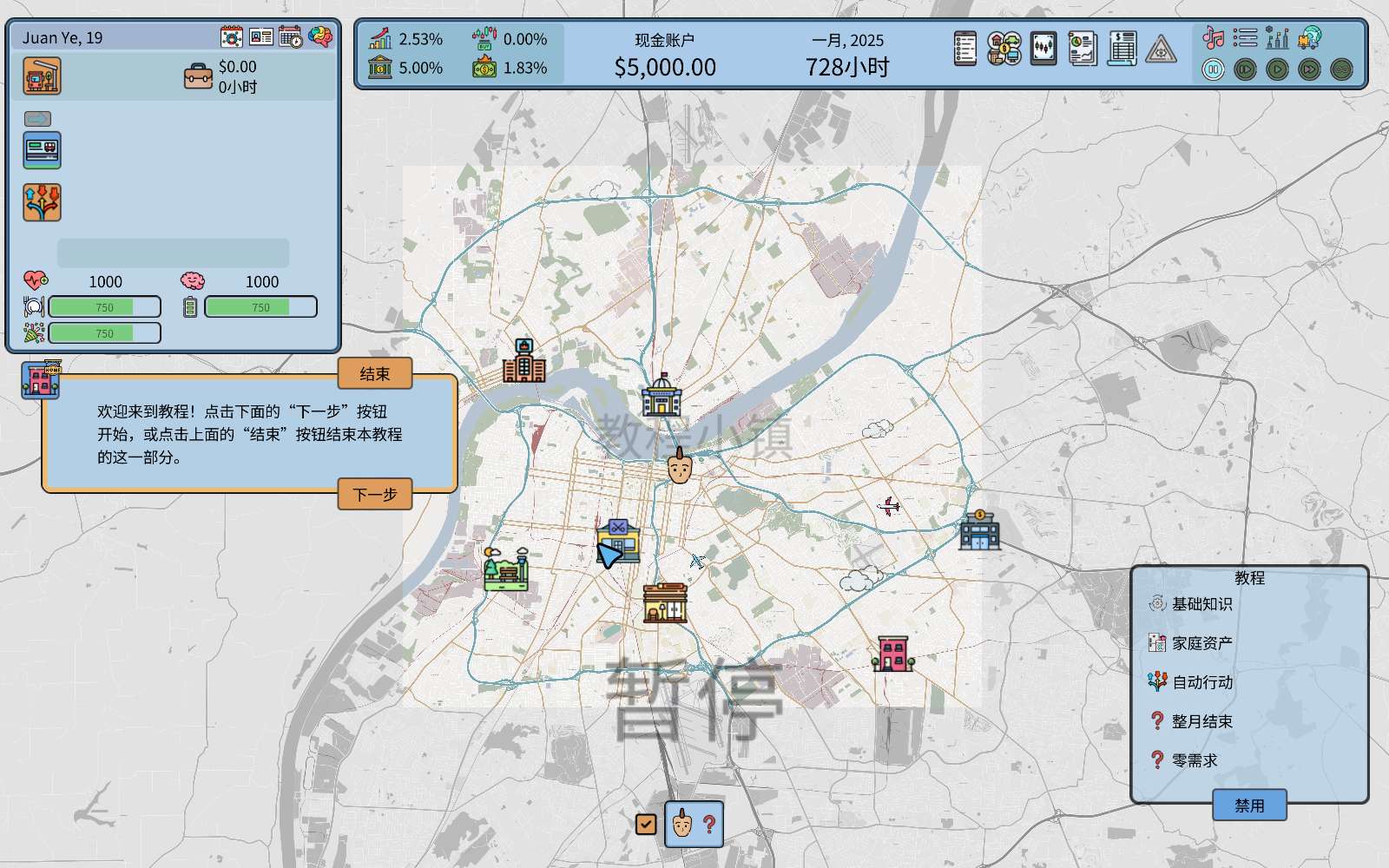Click the green food level bar
The image size is (1389, 868).
pos(104,307)
